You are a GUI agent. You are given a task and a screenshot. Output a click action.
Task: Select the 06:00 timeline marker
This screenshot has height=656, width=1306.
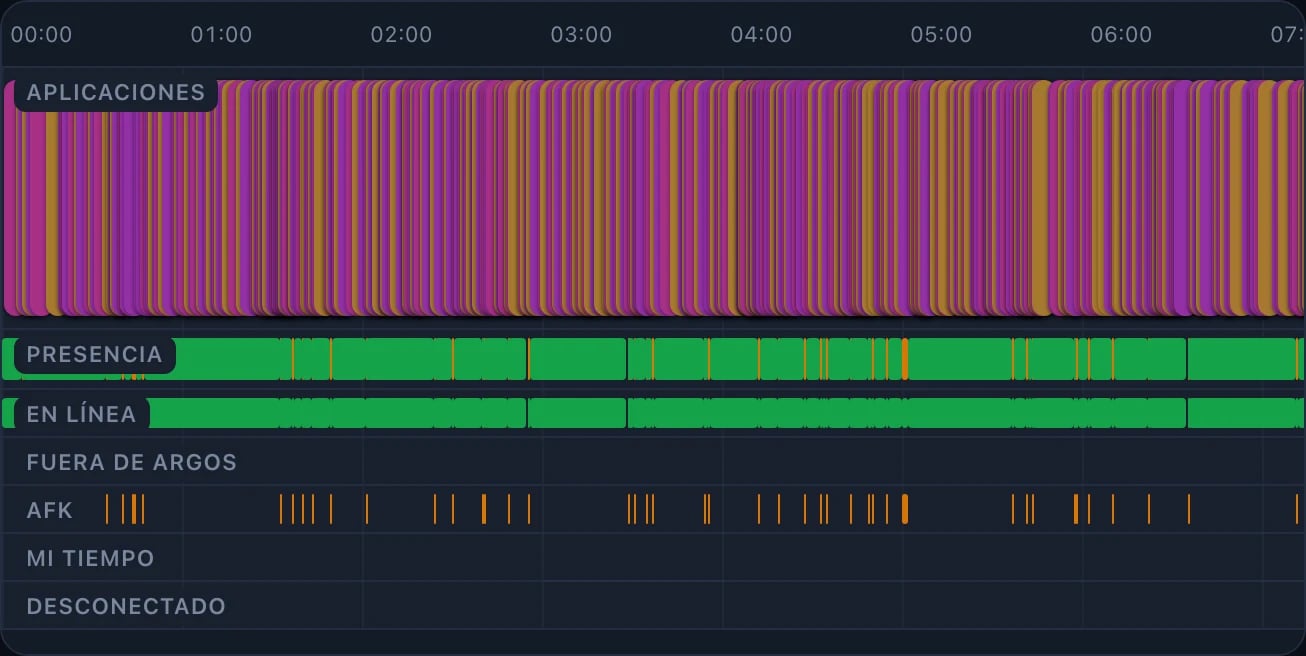1121,35
